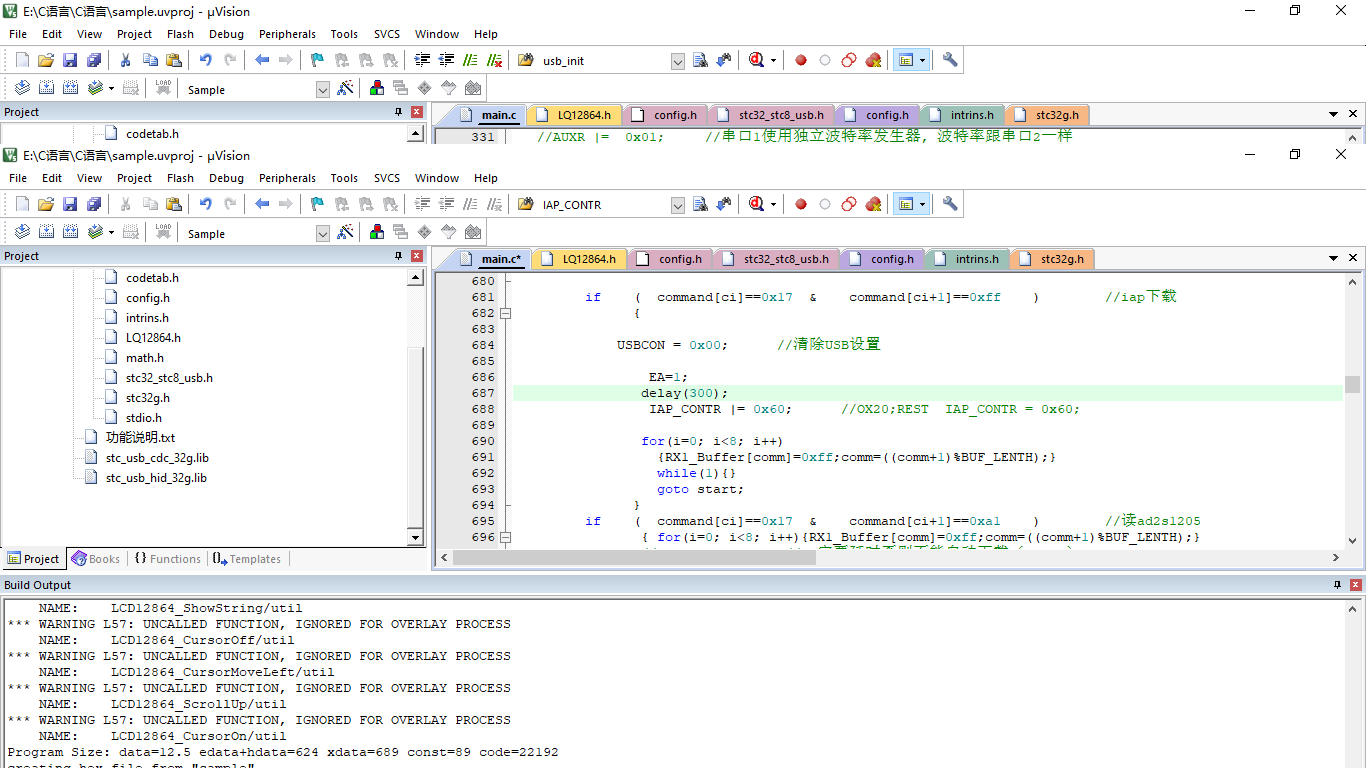Toggle auto-hide pin on Build Output panel

1337,585
